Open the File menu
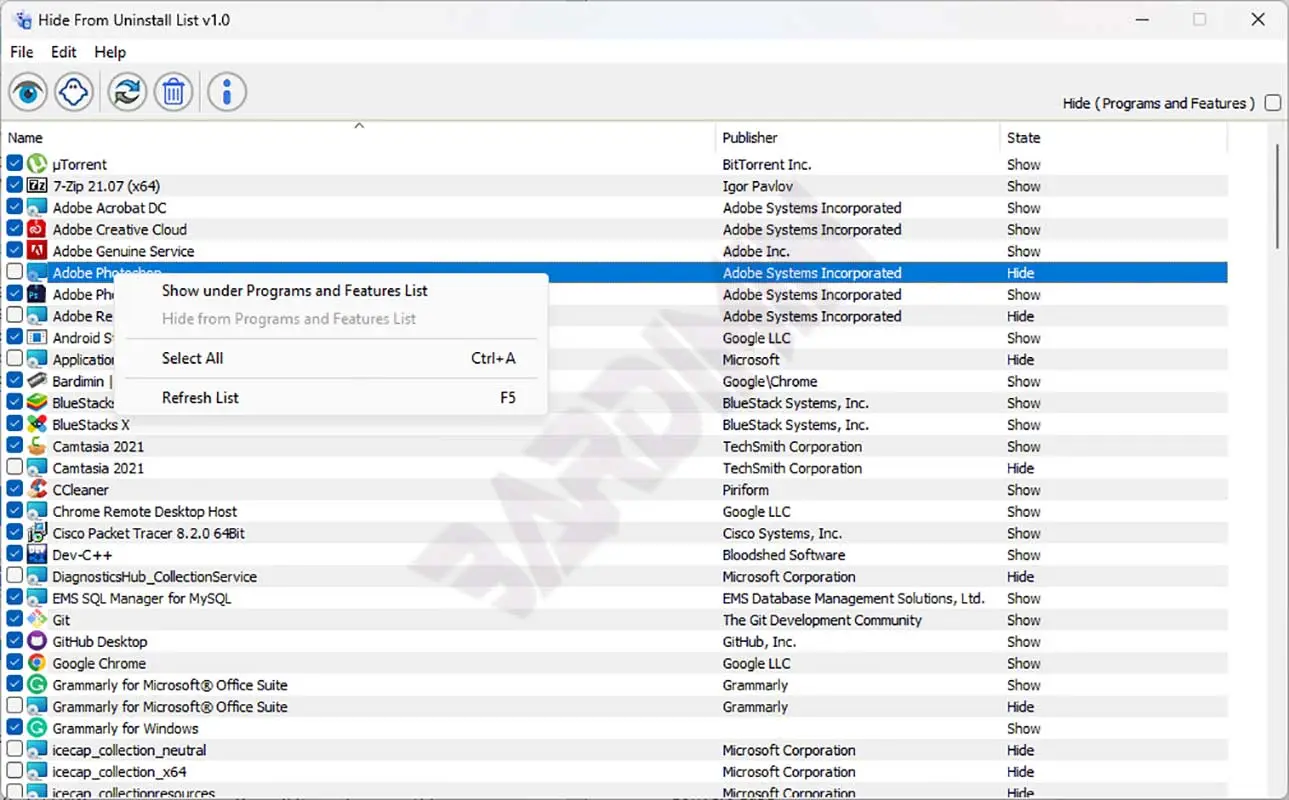This screenshot has height=800, width=1289. [x=21, y=52]
